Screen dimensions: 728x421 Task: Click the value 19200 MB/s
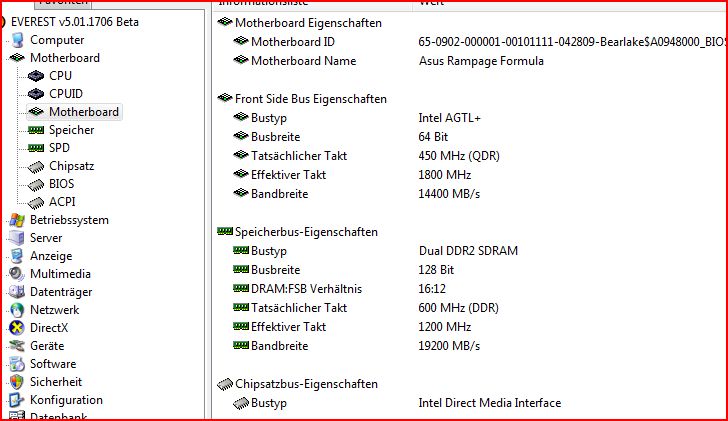(449, 346)
